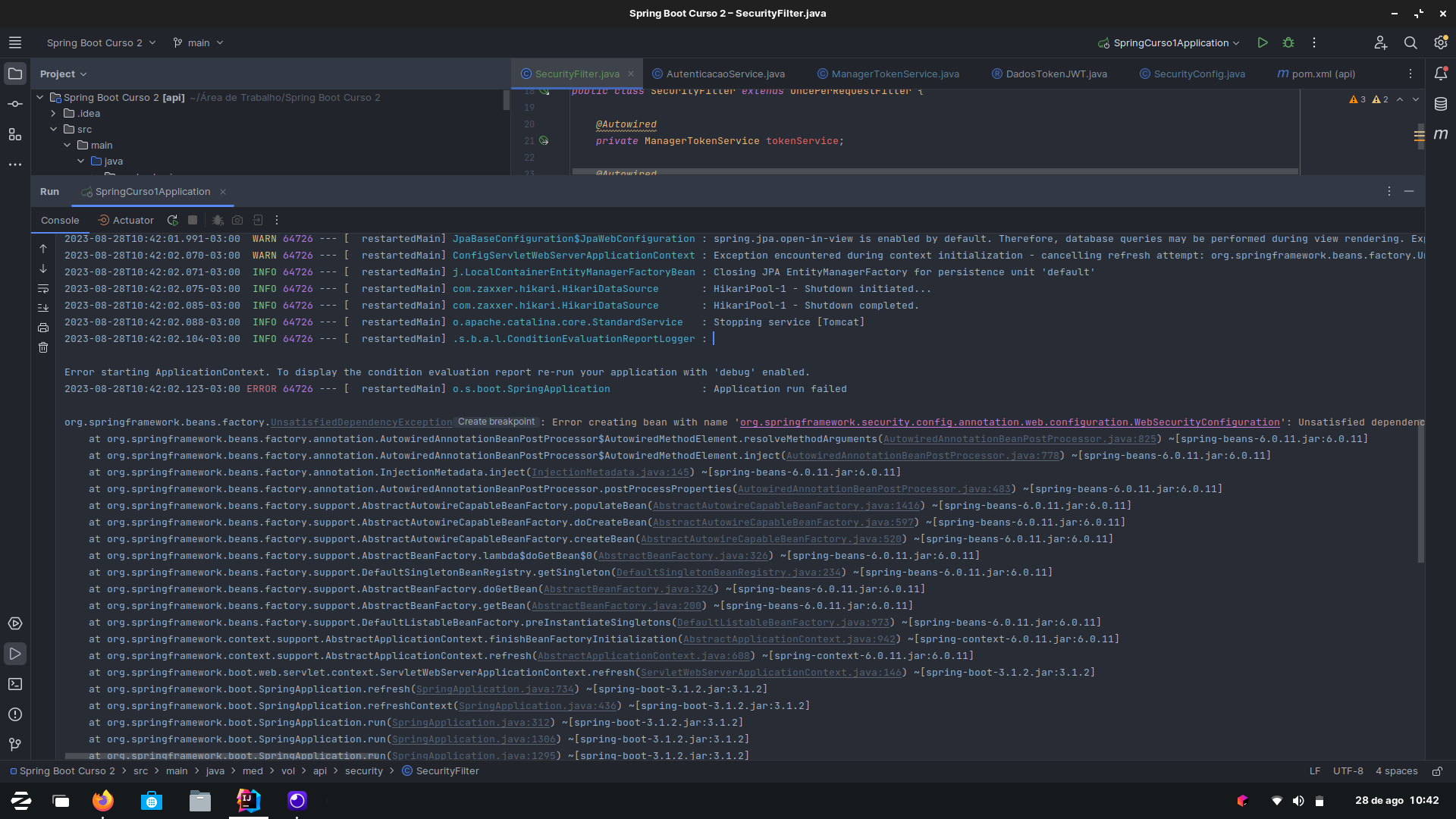Stop the running process
1456x819 pixels.
(193, 221)
